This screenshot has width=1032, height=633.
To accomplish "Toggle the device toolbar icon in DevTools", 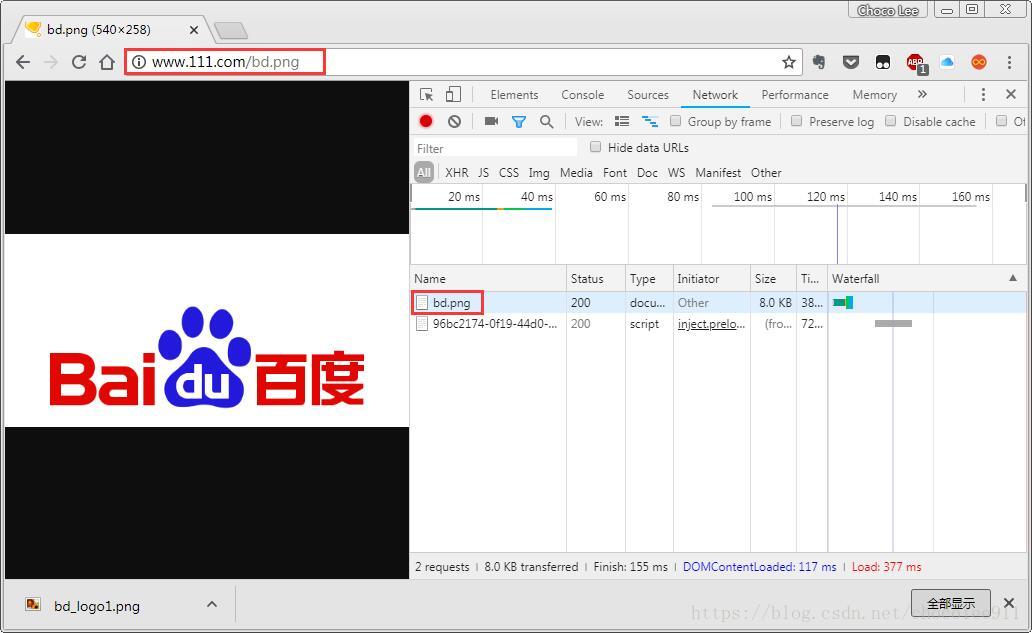I will 453,95.
